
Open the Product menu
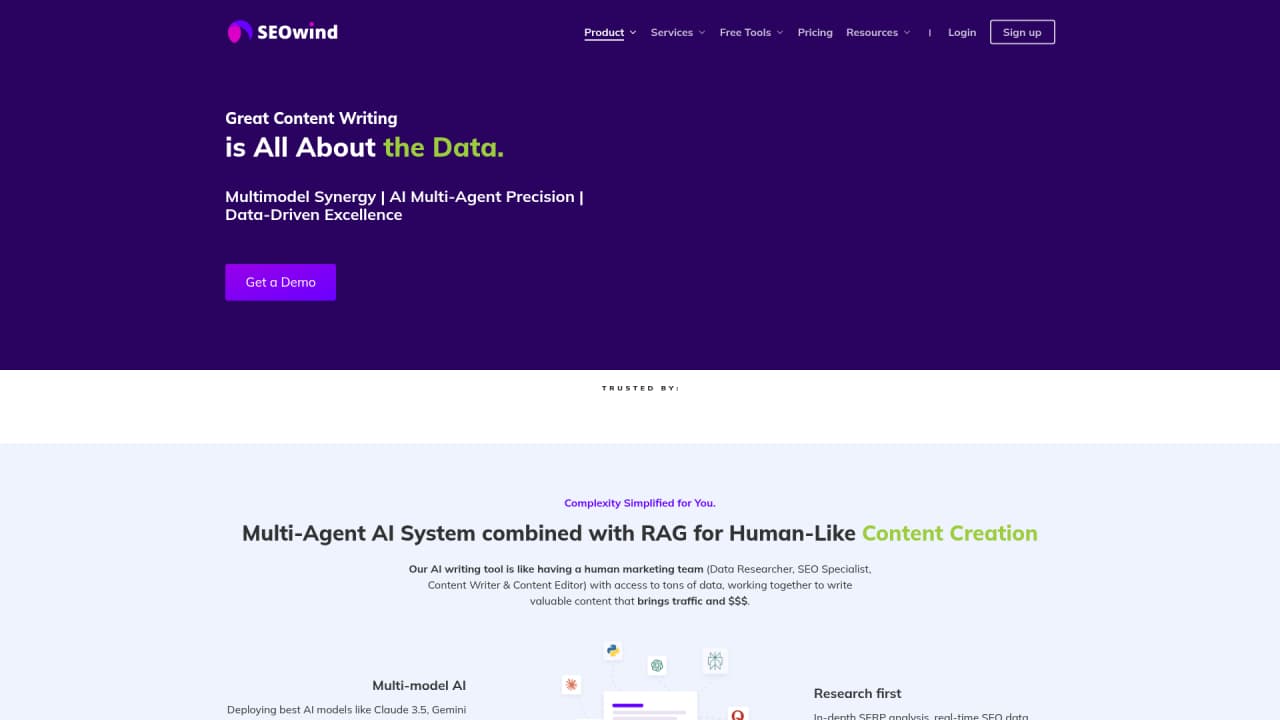[x=604, y=32]
